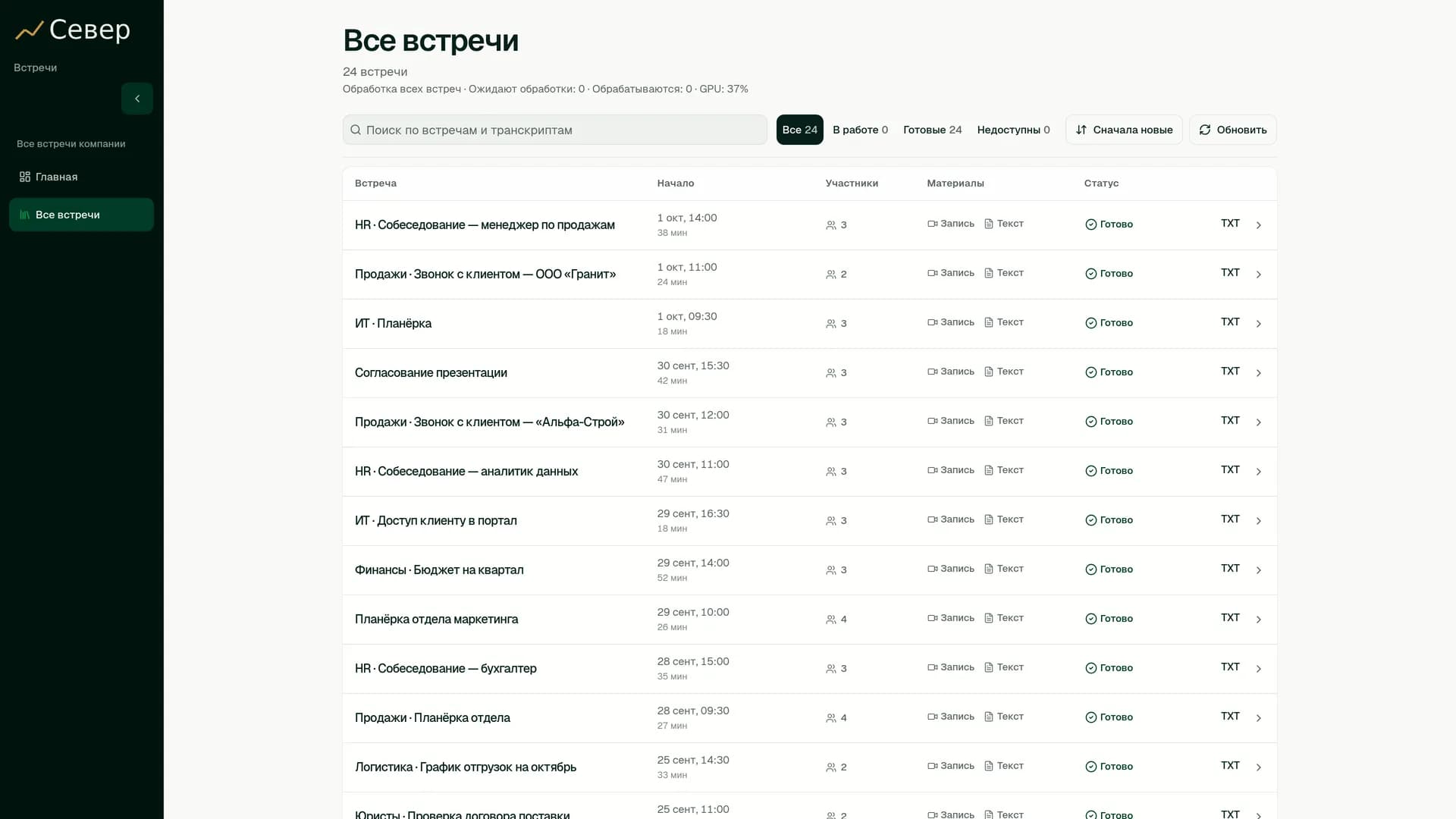
Task: Open the meeting Финансы · Бюджет на квартал
Action: [439, 570]
